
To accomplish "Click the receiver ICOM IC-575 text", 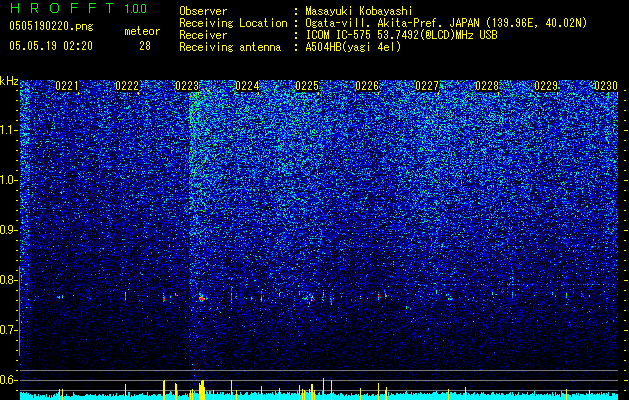I will coord(401,35).
